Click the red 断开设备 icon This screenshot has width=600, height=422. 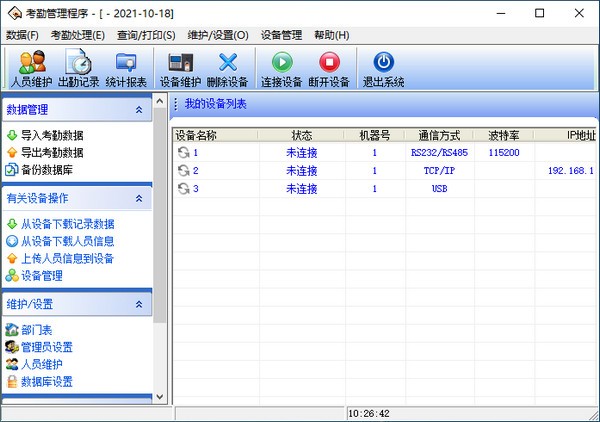point(329,69)
